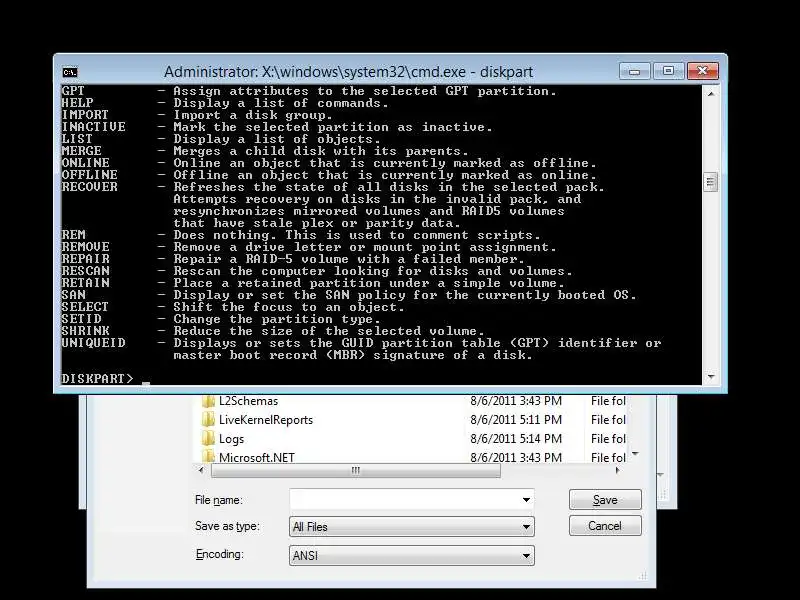Click the Save dialog corner grip
Screen dimensions: 800x600
pyautogui.click(x=643, y=576)
